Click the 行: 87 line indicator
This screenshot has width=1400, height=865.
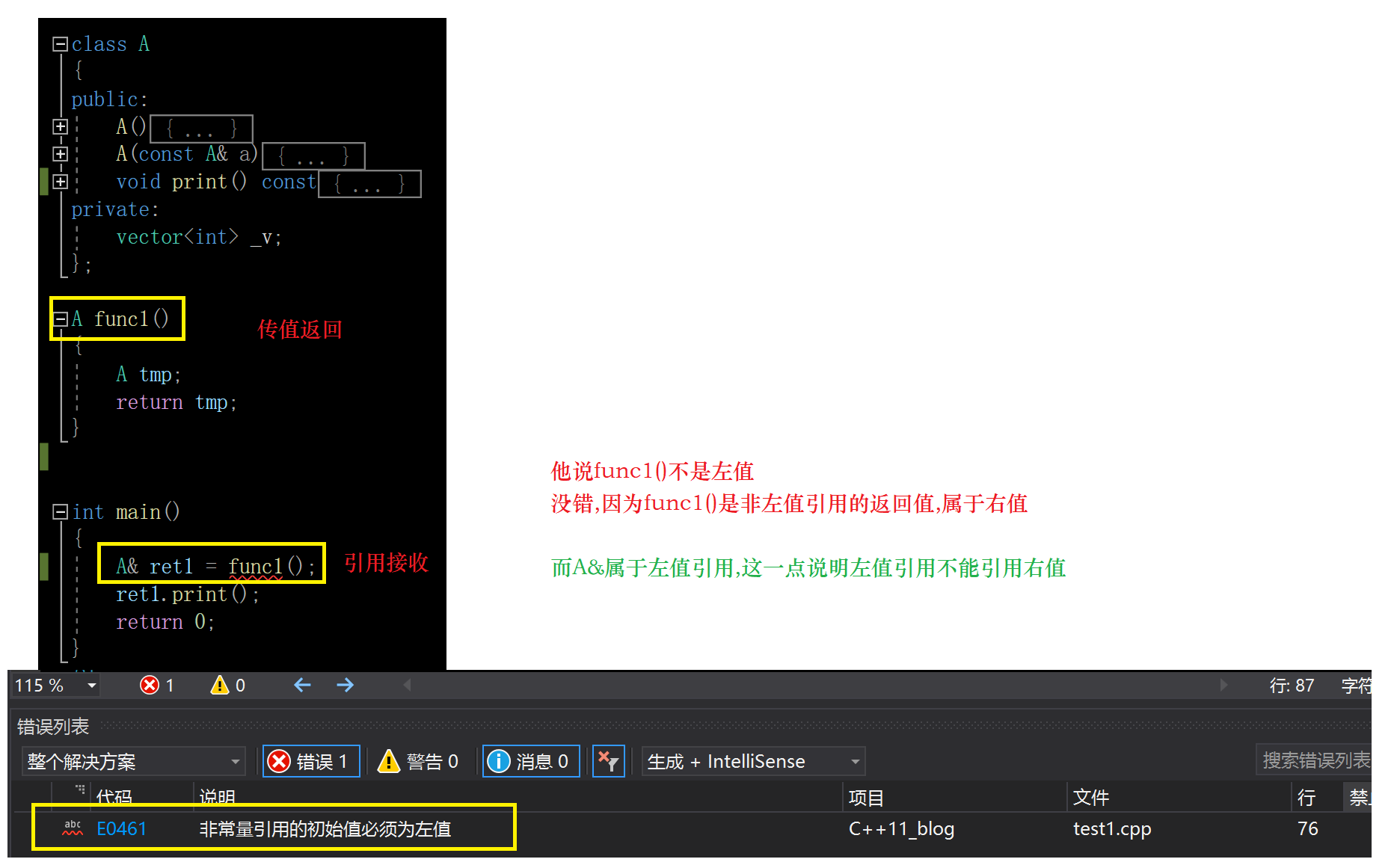click(x=1292, y=685)
